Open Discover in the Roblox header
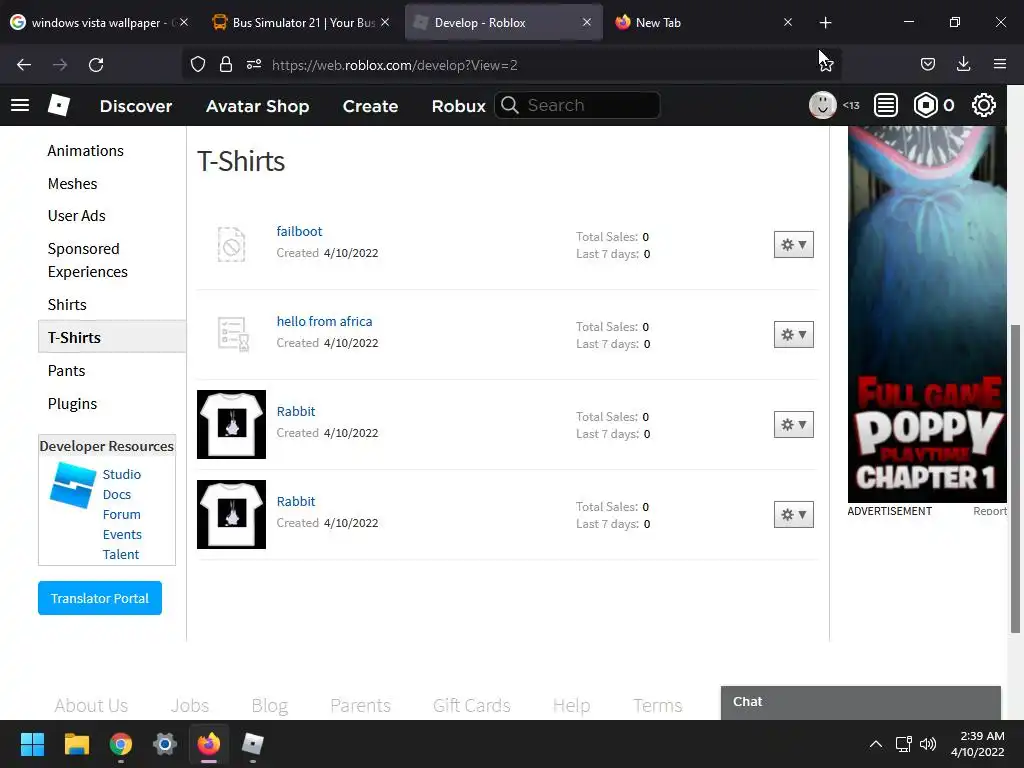This screenshot has height=768, width=1024. 136,106
